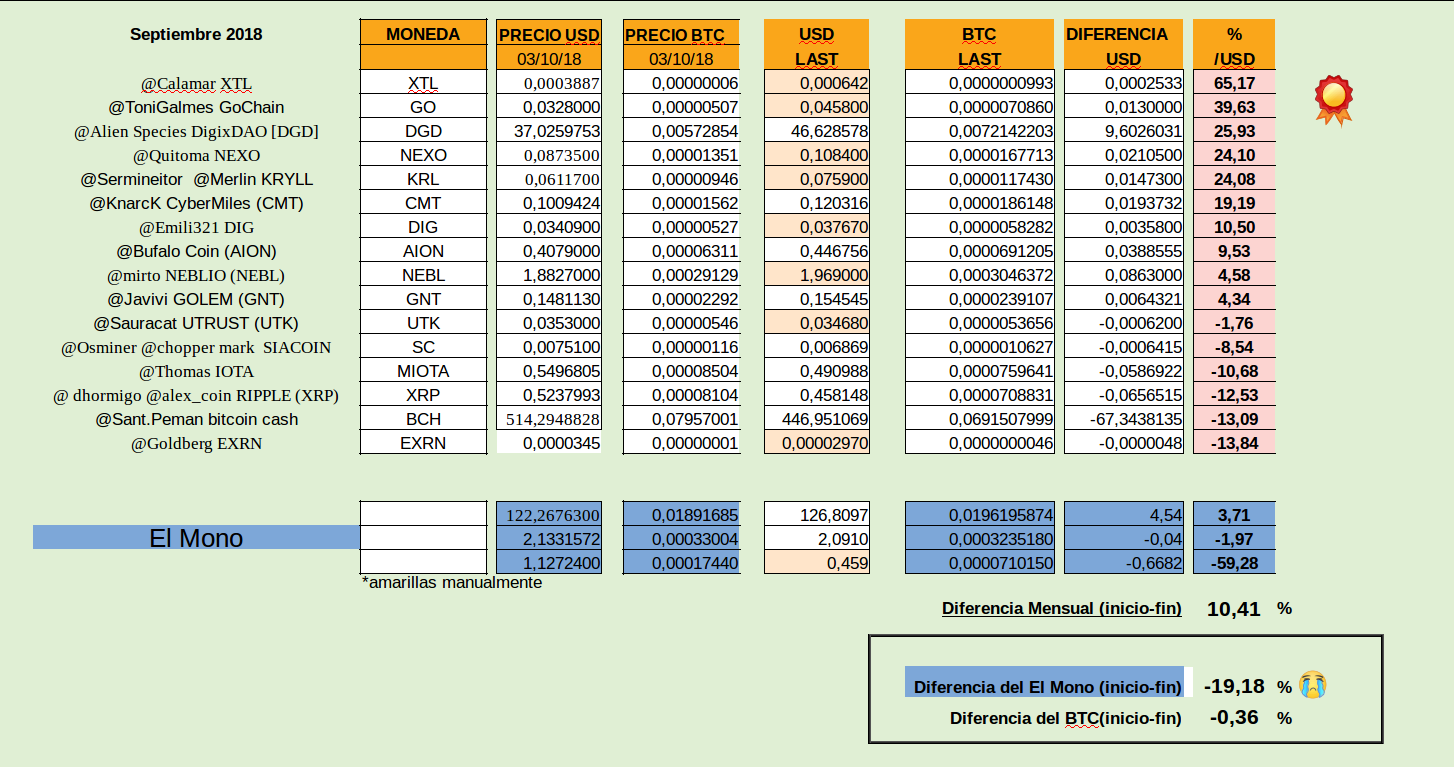Select the price cell 37,0259753
1454x767 pixels.
(549, 131)
